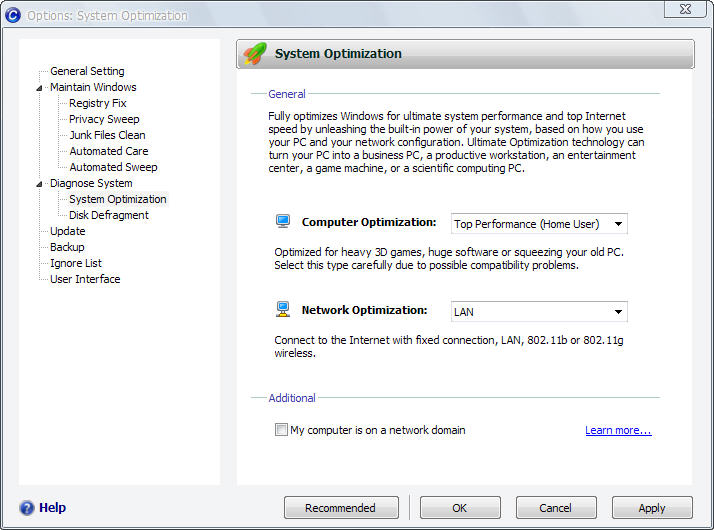Open the Registry Fix options page

[97, 103]
